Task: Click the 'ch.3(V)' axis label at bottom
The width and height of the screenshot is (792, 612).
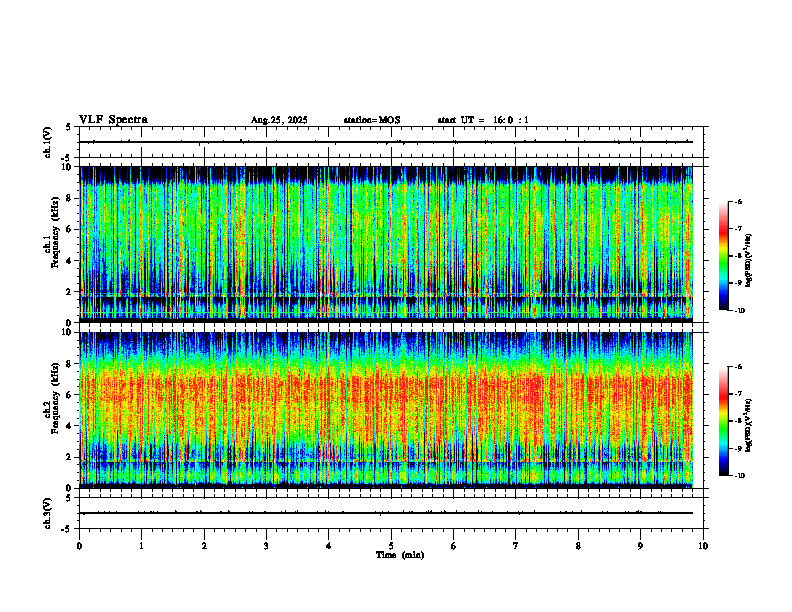Action: pyautogui.click(x=48, y=513)
